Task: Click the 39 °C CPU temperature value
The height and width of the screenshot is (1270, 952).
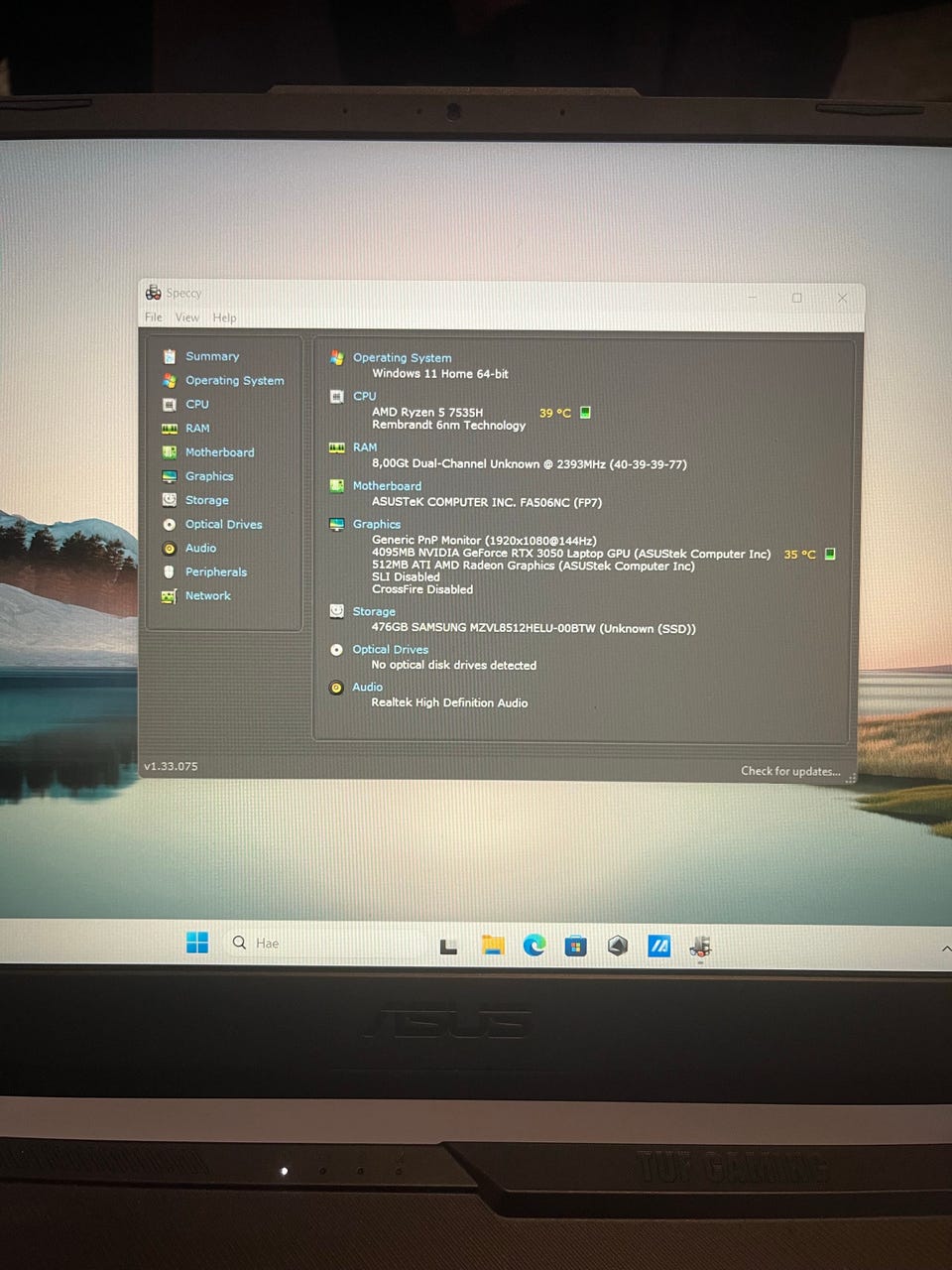Action: [x=555, y=413]
